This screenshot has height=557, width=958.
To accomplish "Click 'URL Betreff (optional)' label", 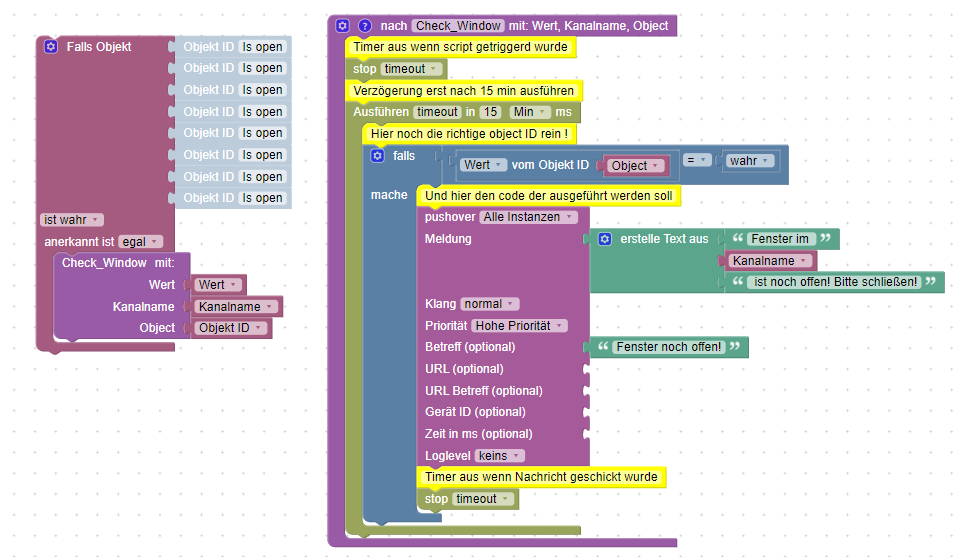I will pyautogui.click(x=484, y=391).
